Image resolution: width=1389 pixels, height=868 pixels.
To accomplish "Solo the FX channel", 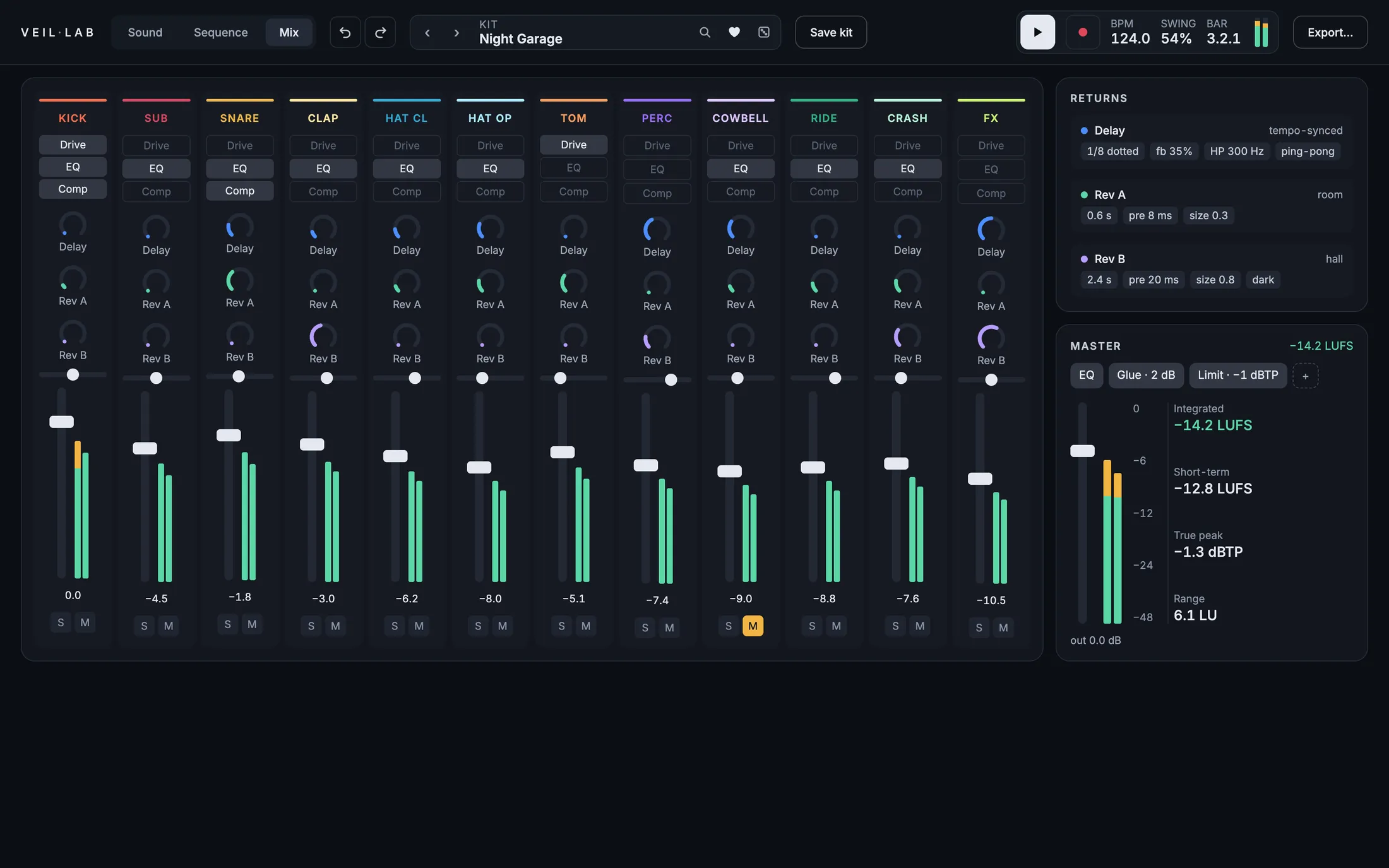I will [979, 627].
